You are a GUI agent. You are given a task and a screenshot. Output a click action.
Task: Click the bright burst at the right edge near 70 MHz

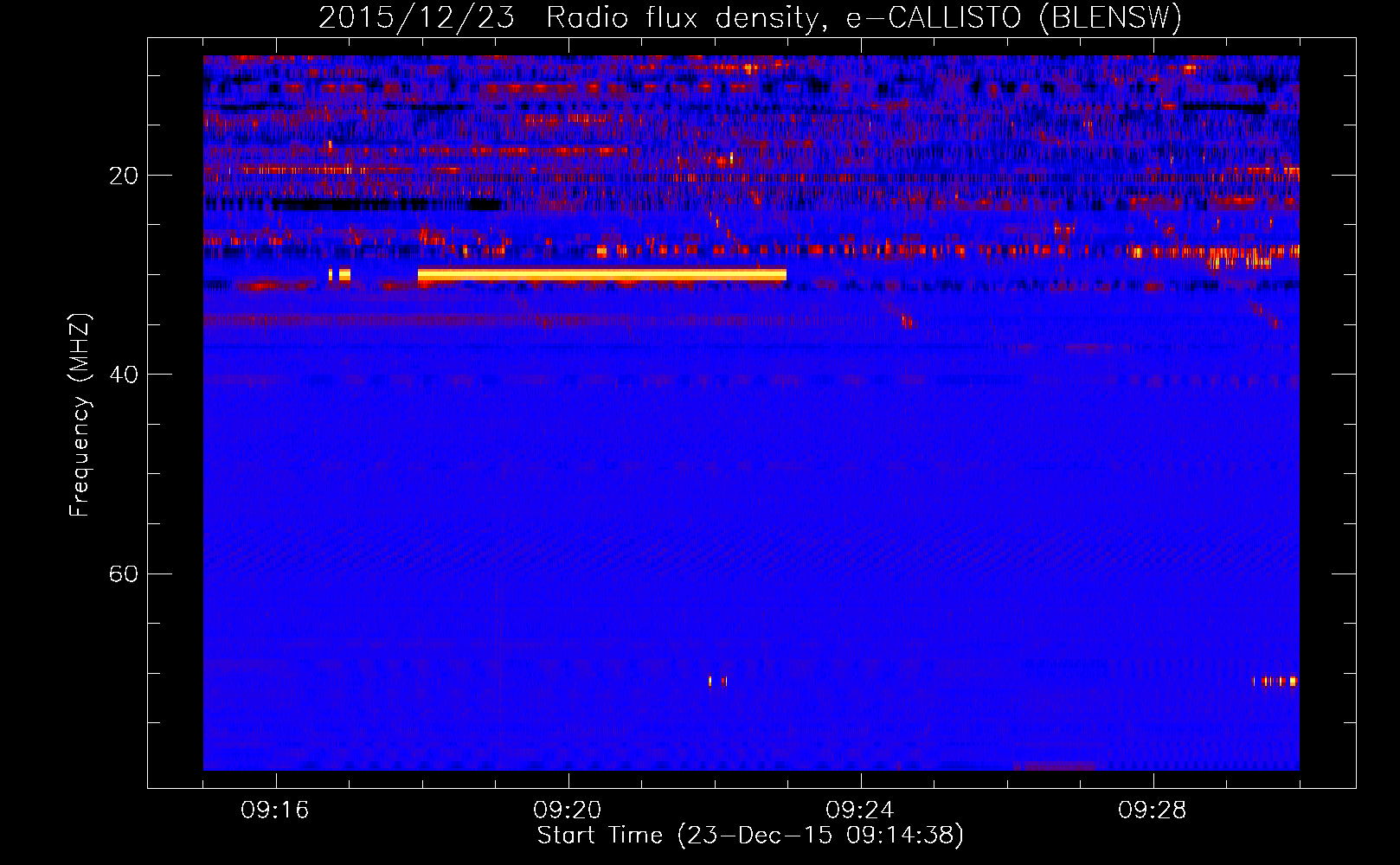[1276, 682]
